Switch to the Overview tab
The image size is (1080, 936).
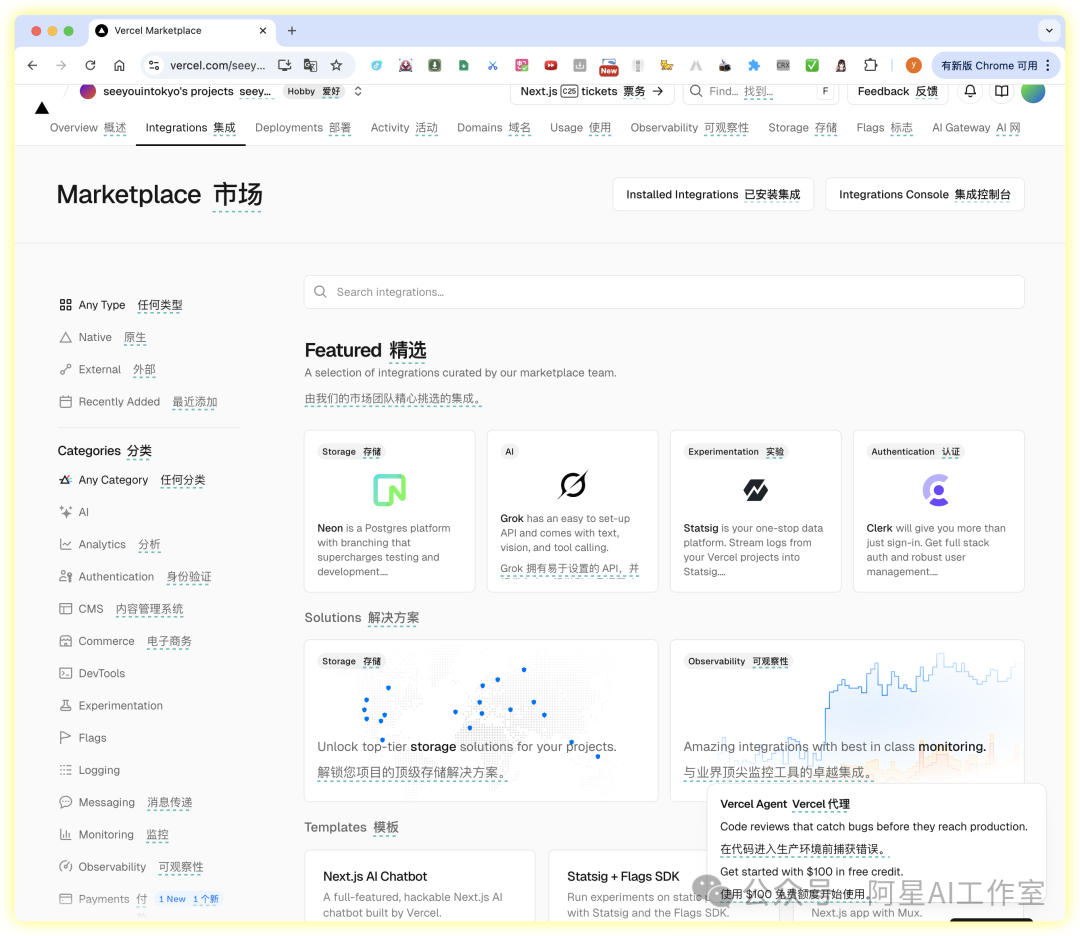(x=87, y=127)
